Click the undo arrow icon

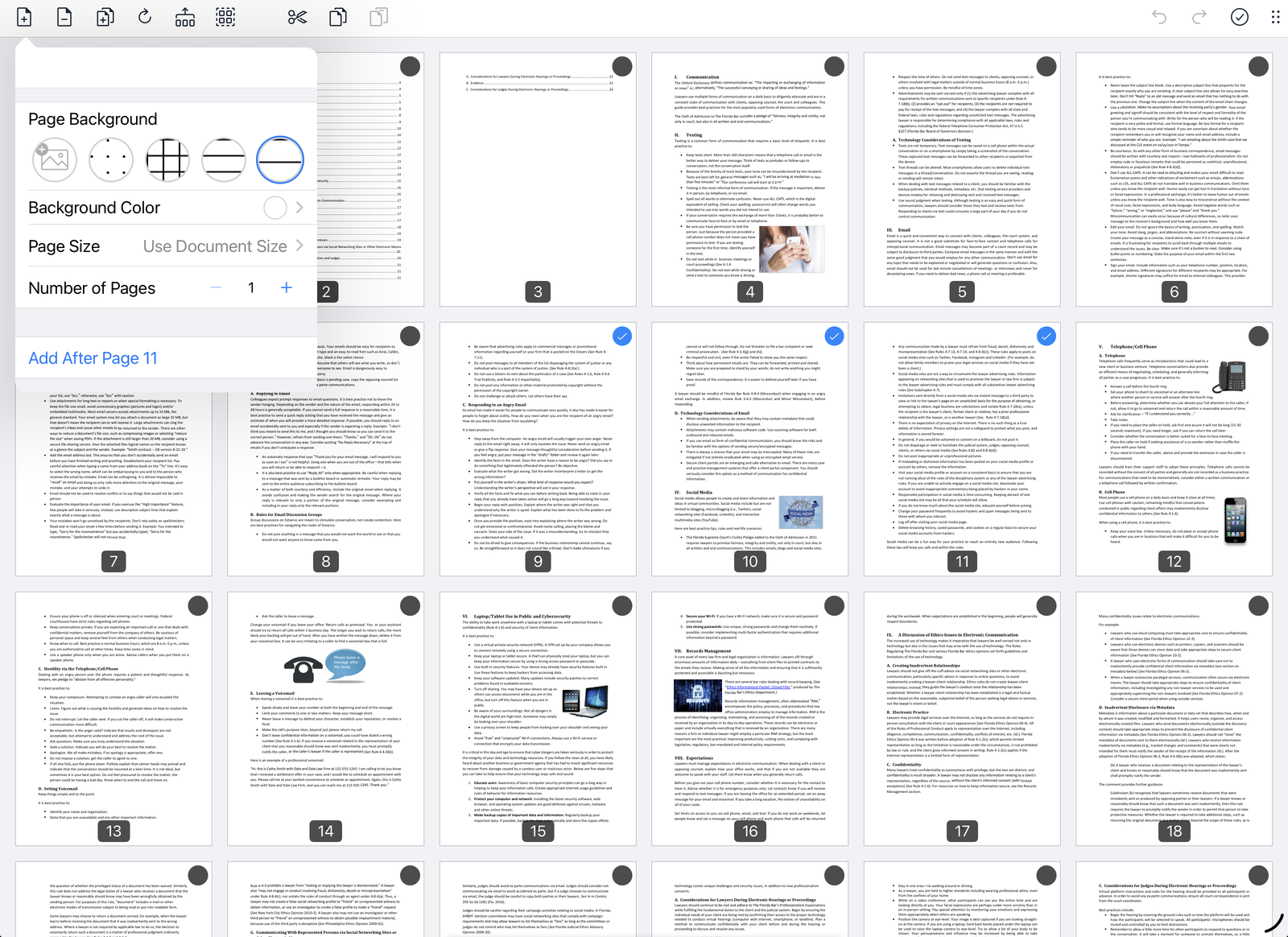pos(1159,17)
